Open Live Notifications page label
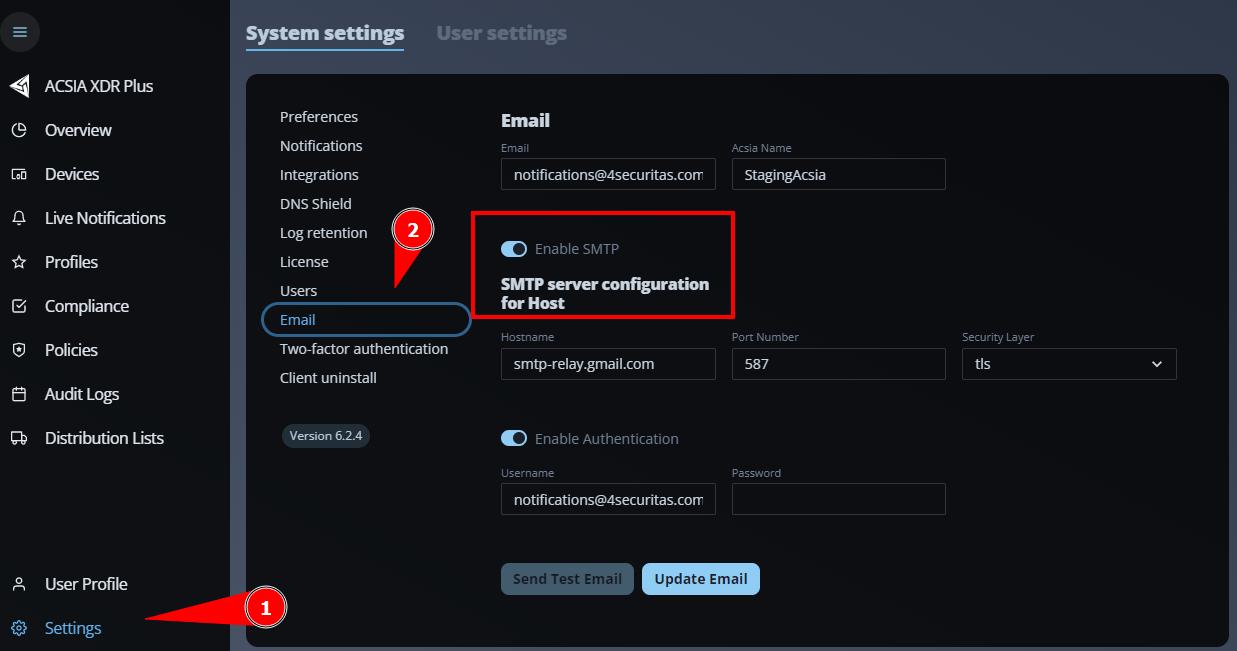The width and height of the screenshot is (1237, 651). (105, 218)
